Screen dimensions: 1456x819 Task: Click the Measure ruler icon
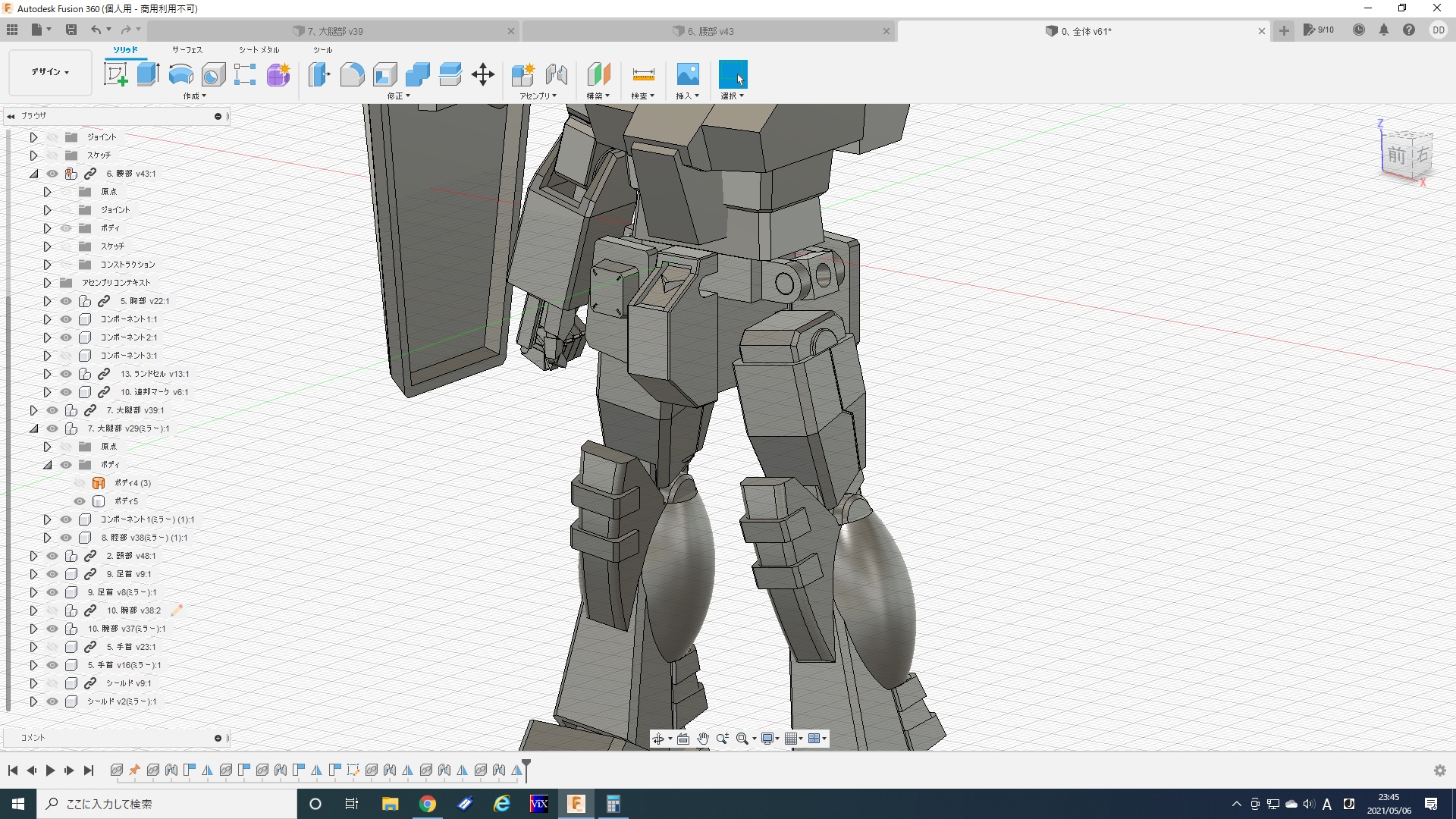click(643, 74)
